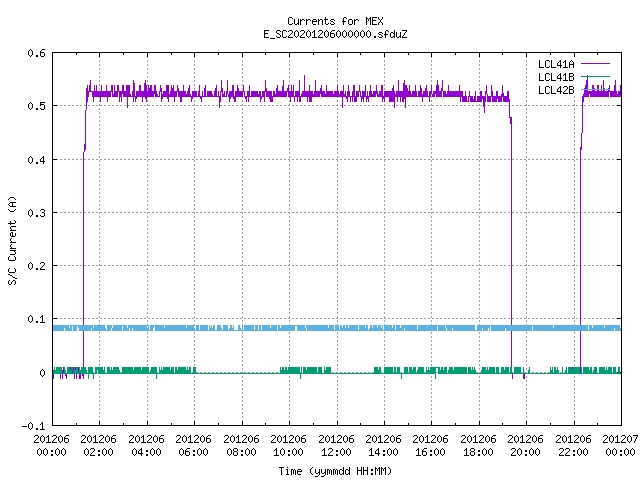Click the 201206 04:00 x-axis tick label

pos(147,445)
